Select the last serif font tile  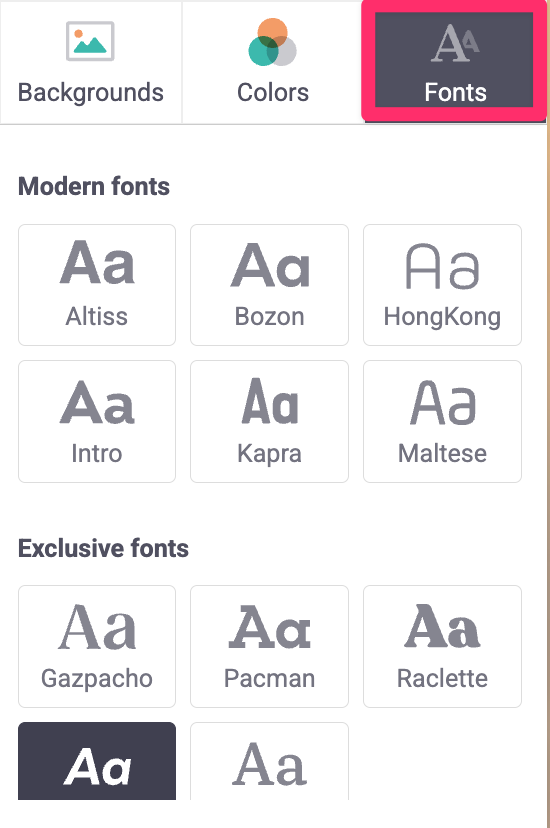click(x=269, y=761)
